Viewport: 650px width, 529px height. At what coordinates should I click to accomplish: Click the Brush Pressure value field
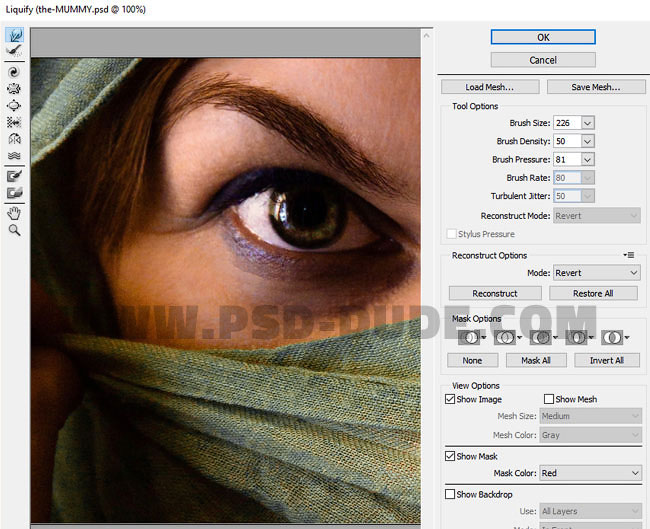tap(567, 159)
